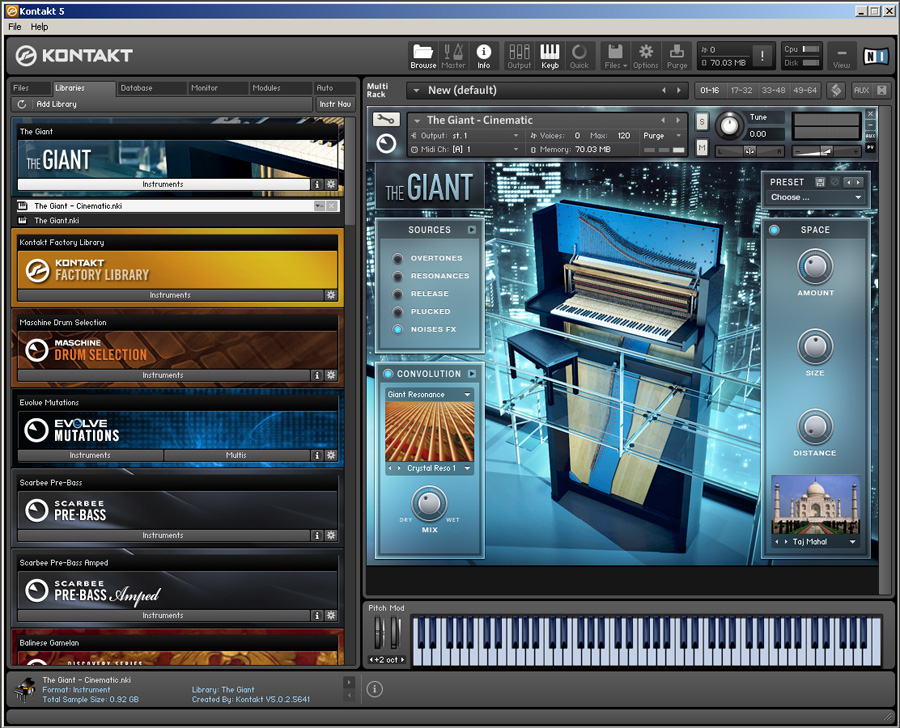The height and width of the screenshot is (728, 900).
Task: Toggle the Space effect power button
Action: [x=774, y=230]
